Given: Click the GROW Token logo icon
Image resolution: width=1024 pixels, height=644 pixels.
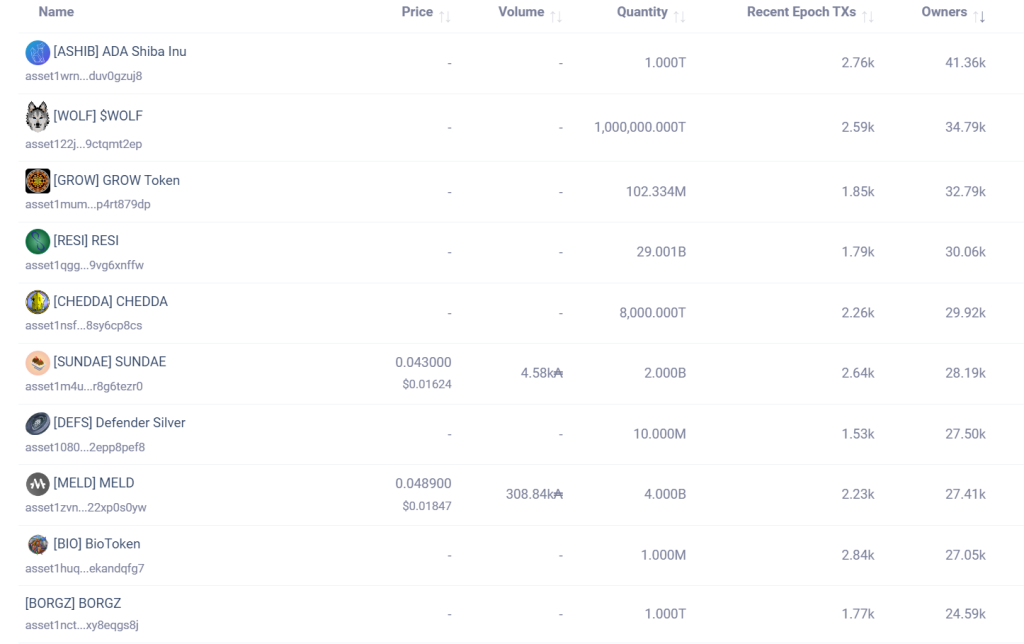Looking at the screenshot, I should tap(38, 181).
